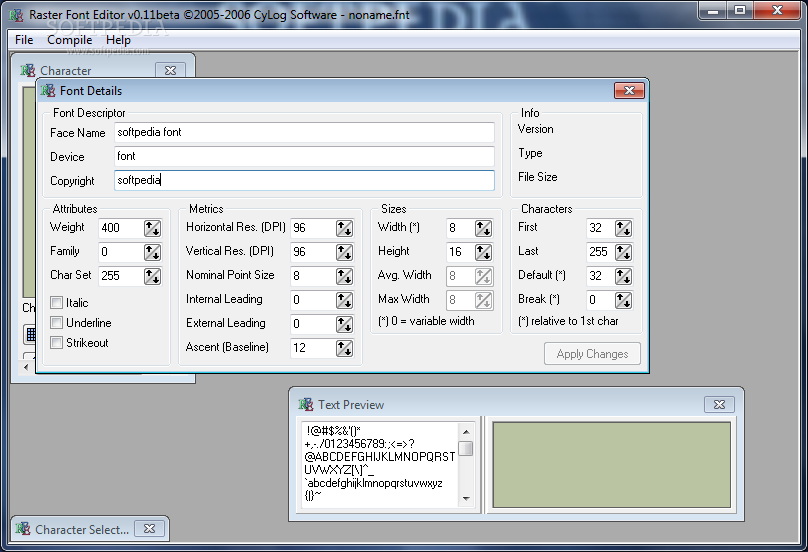808x552 pixels.
Task: Click the Nominal Point Size value field
Action: click(313, 276)
